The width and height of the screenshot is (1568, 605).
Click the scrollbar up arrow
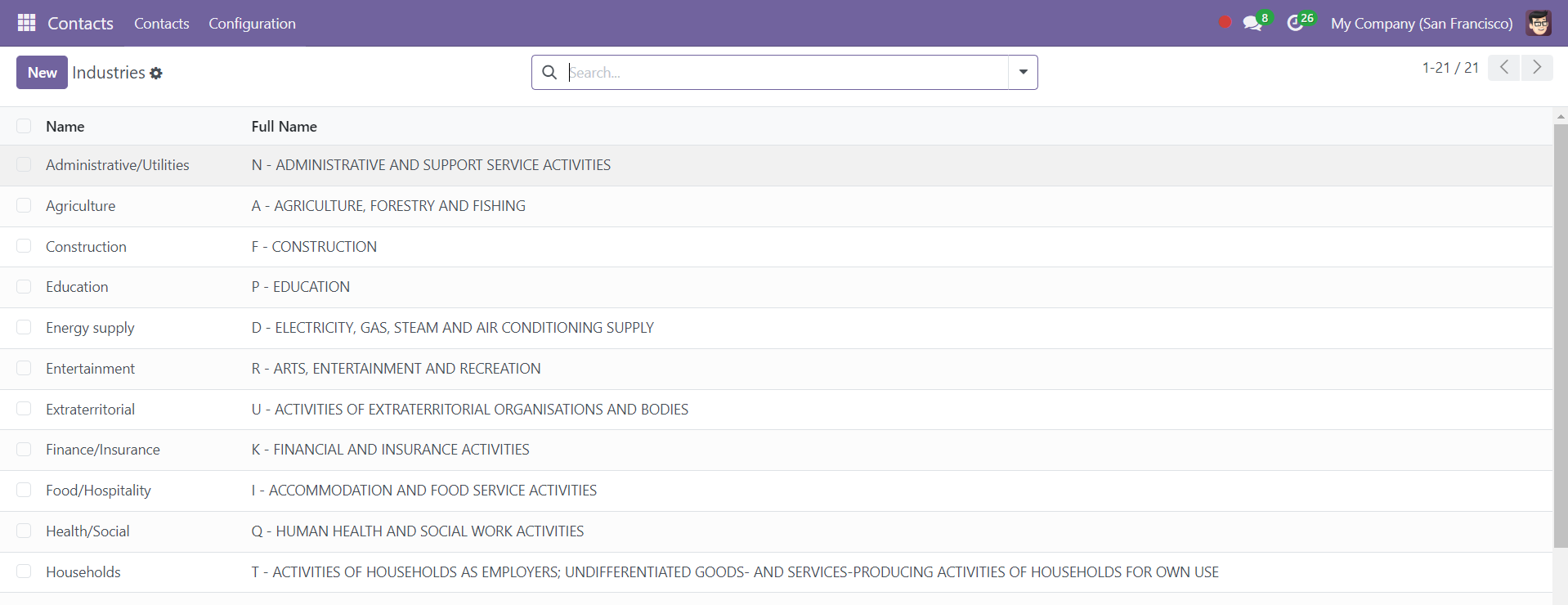[1561, 116]
